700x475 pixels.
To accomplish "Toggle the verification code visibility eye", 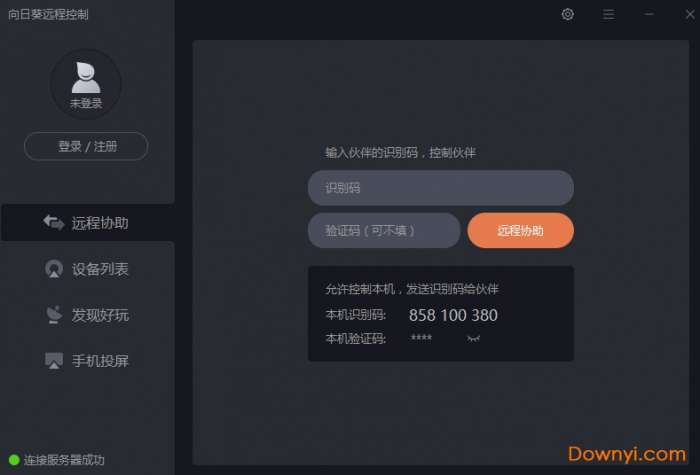I will pos(473,338).
